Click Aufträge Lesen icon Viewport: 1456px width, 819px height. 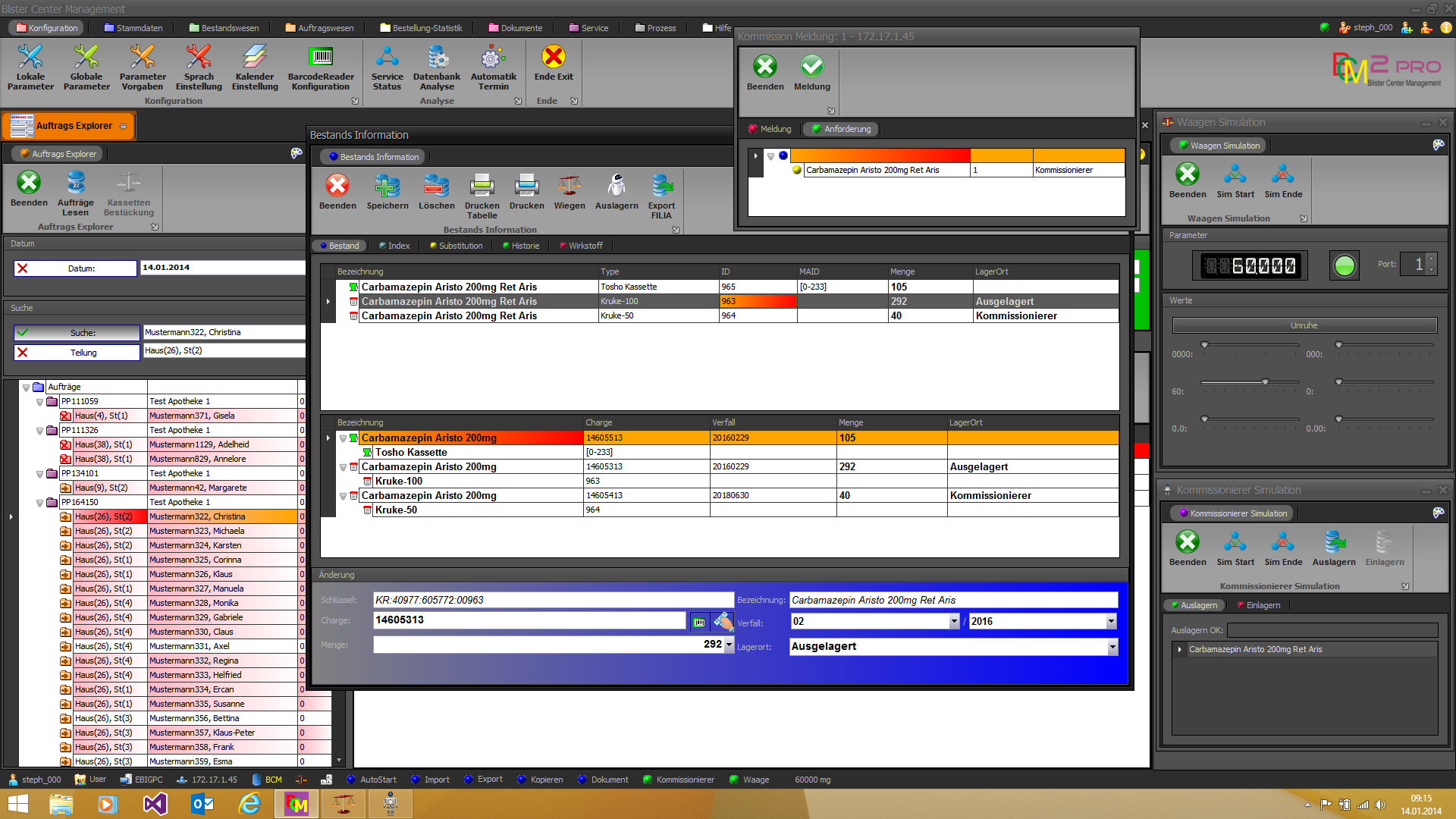pyautogui.click(x=76, y=184)
